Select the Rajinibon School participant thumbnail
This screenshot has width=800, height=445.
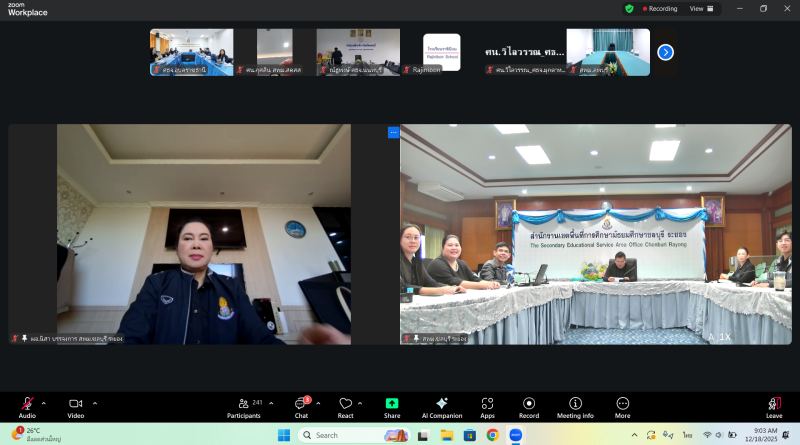(x=441, y=52)
